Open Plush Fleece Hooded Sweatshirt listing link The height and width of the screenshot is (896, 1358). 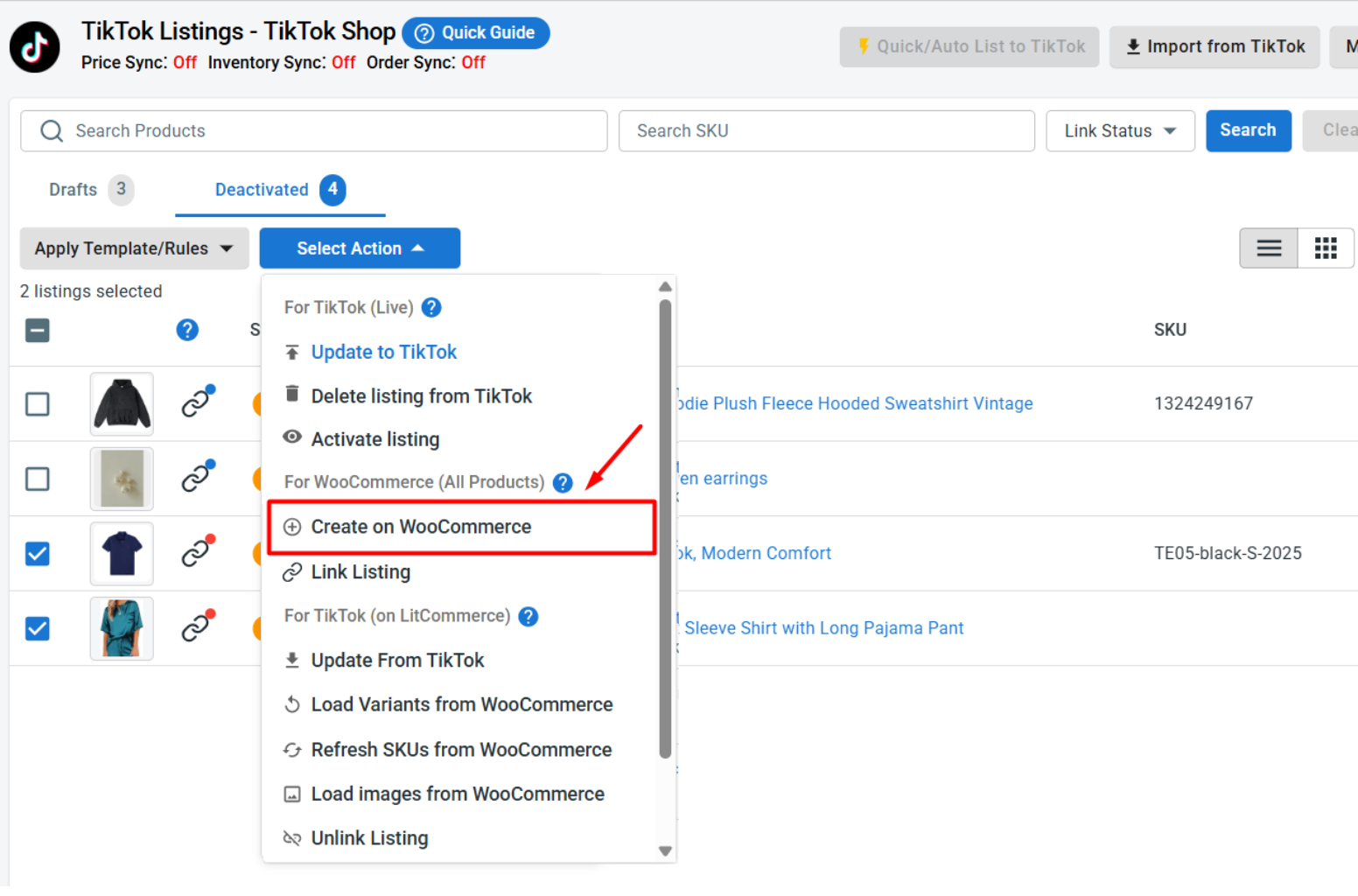click(855, 403)
